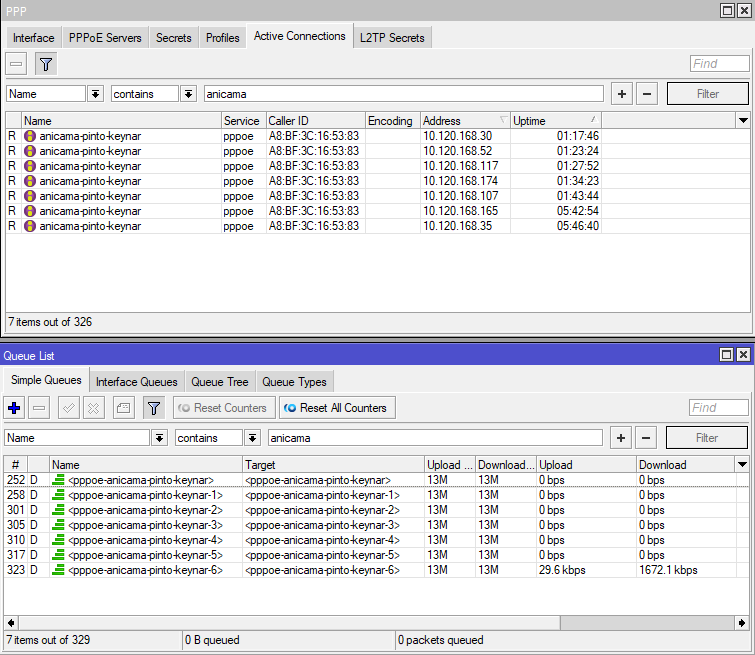Click queue icon of pppoe-anicama-pinto-keynar-3
This screenshot has width=755, height=655.
[x=58, y=524]
